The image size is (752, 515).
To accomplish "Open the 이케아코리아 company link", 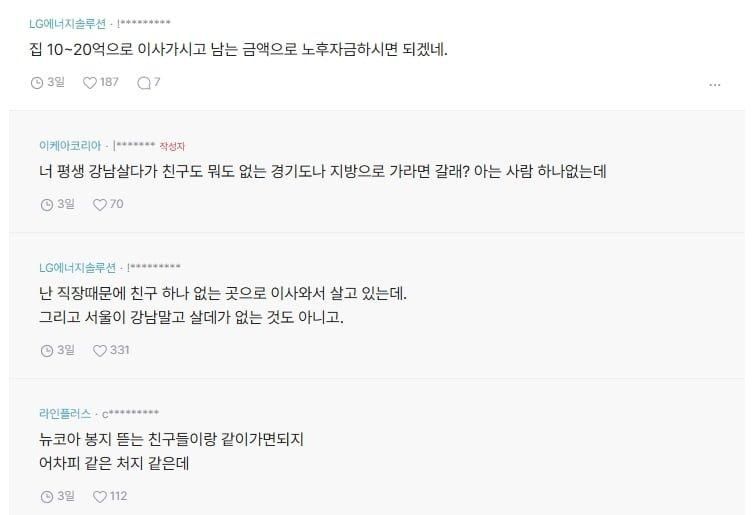I will [70, 145].
